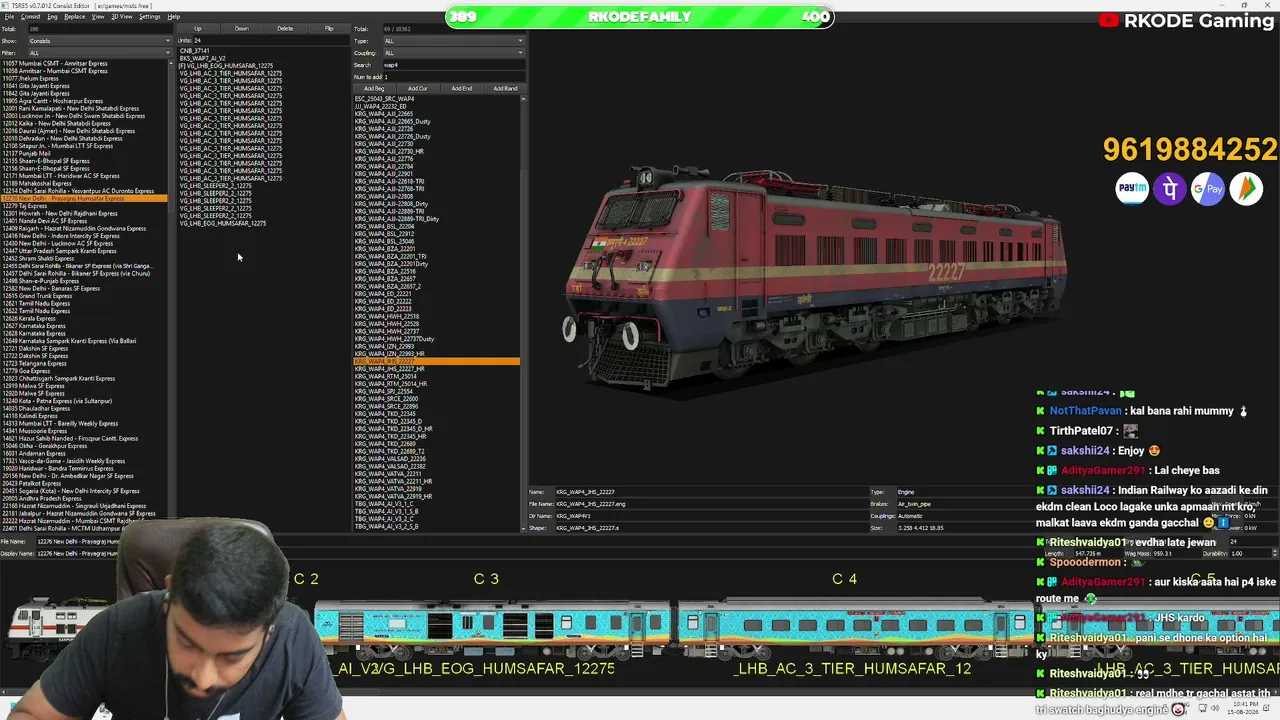Open the consist Filter dropdown
Image resolution: width=1280 pixels, height=720 pixels.
click(x=99, y=53)
